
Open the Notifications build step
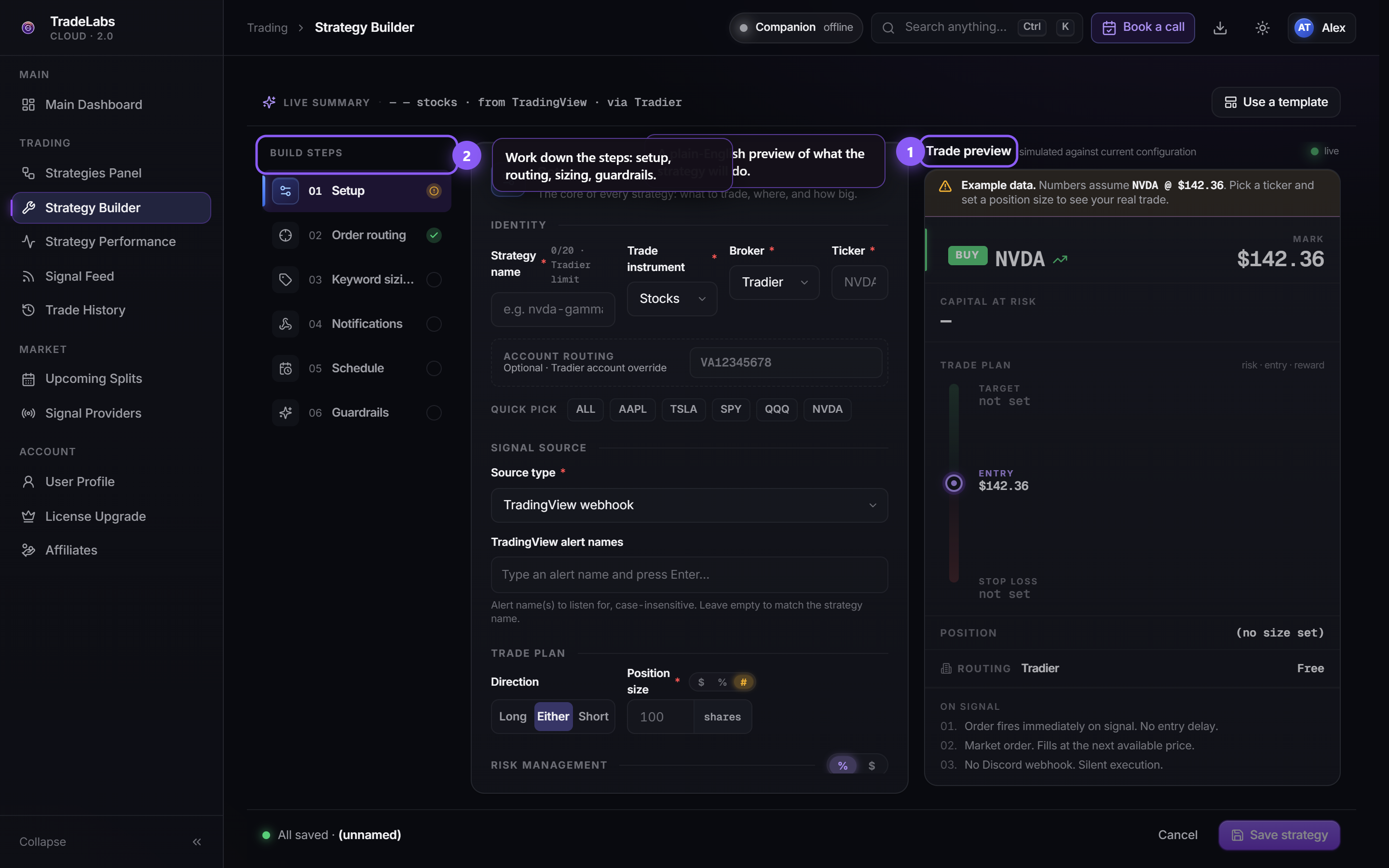pyautogui.click(x=357, y=324)
